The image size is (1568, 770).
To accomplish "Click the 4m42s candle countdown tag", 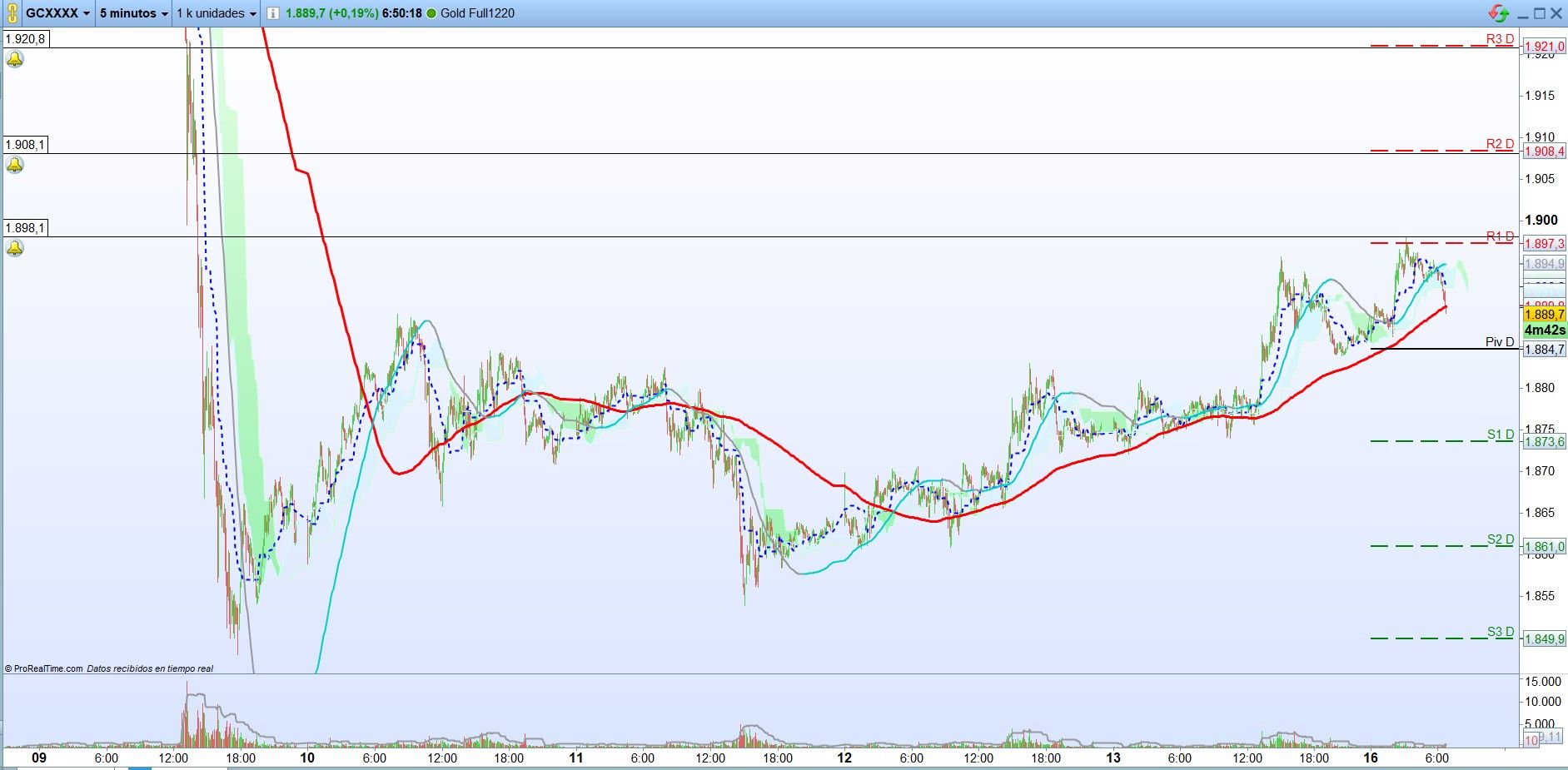I will 1544,330.
